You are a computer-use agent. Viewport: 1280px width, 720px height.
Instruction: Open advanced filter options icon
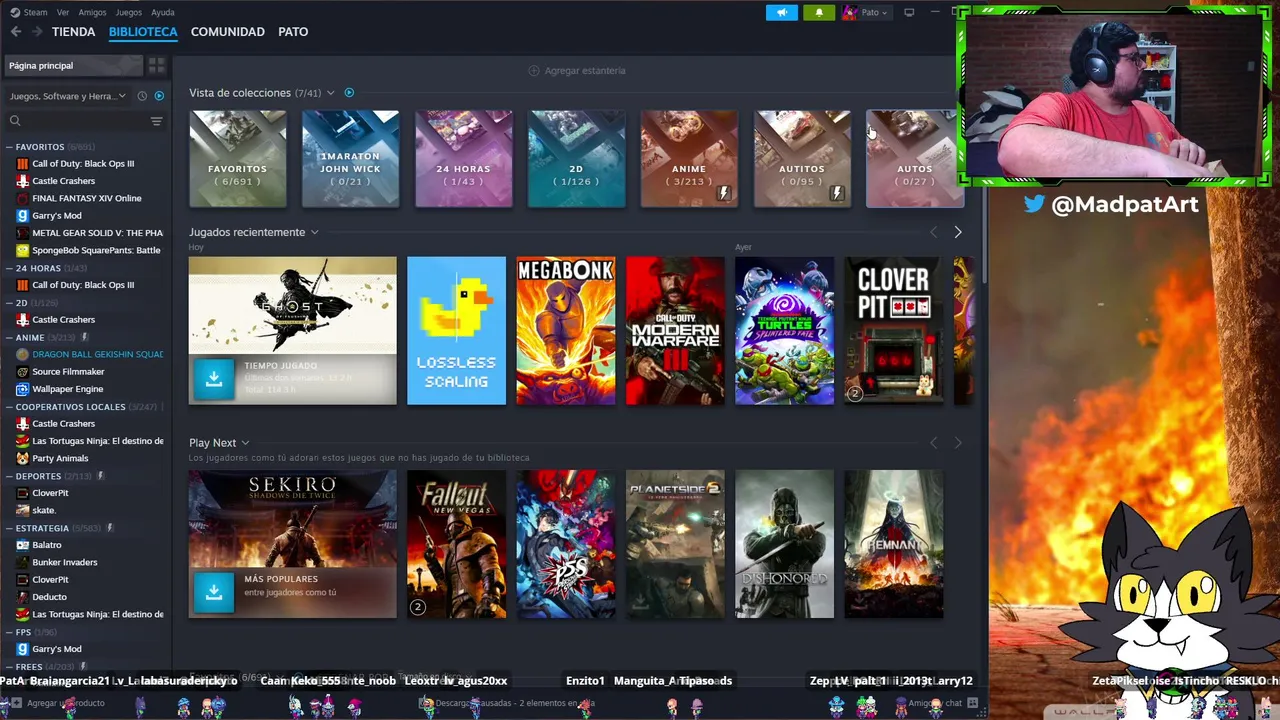pyautogui.click(x=156, y=121)
